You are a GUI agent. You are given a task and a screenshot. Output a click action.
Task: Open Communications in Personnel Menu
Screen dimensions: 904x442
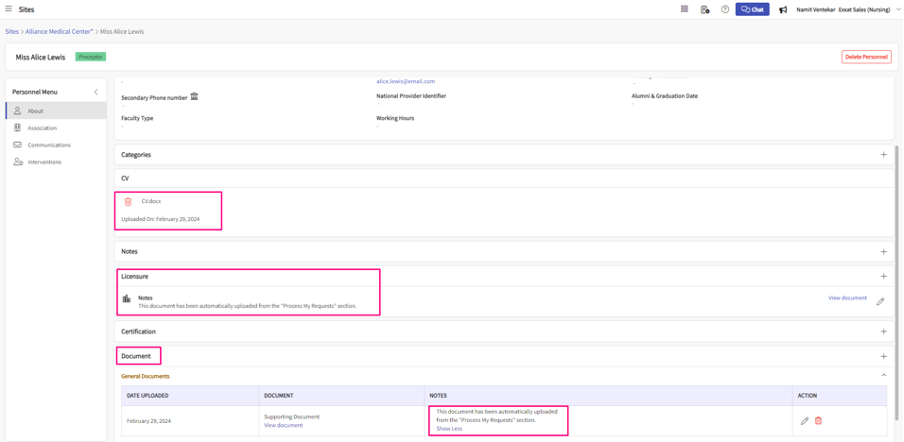[x=48, y=145]
